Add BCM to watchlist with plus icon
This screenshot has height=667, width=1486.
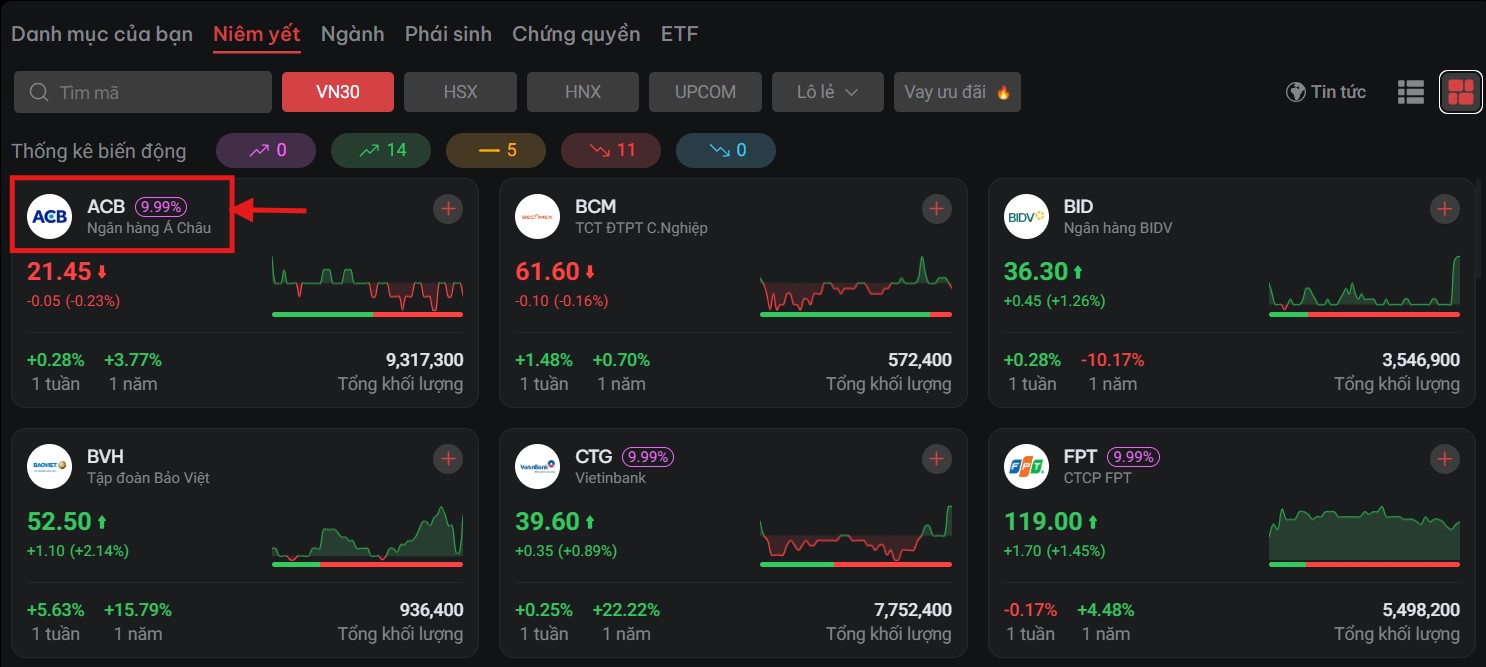[936, 209]
